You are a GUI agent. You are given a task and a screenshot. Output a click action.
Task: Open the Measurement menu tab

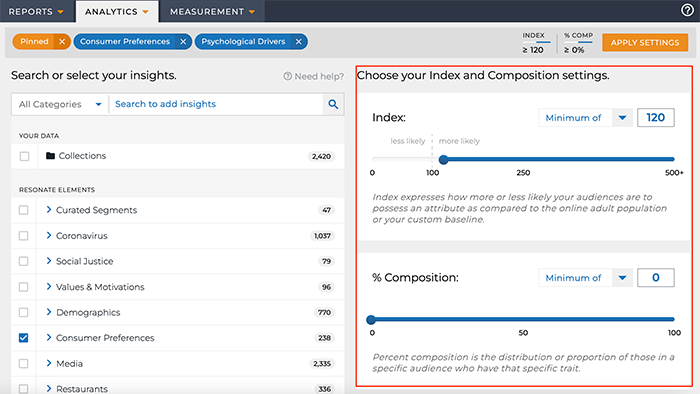pos(212,12)
